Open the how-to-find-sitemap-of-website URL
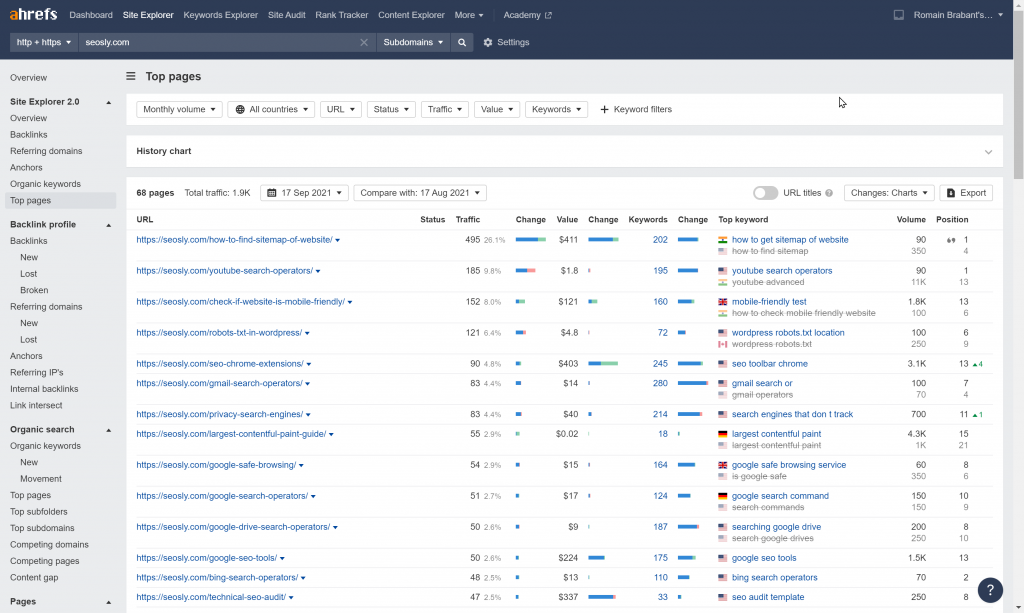1024x613 pixels. tap(234, 240)
